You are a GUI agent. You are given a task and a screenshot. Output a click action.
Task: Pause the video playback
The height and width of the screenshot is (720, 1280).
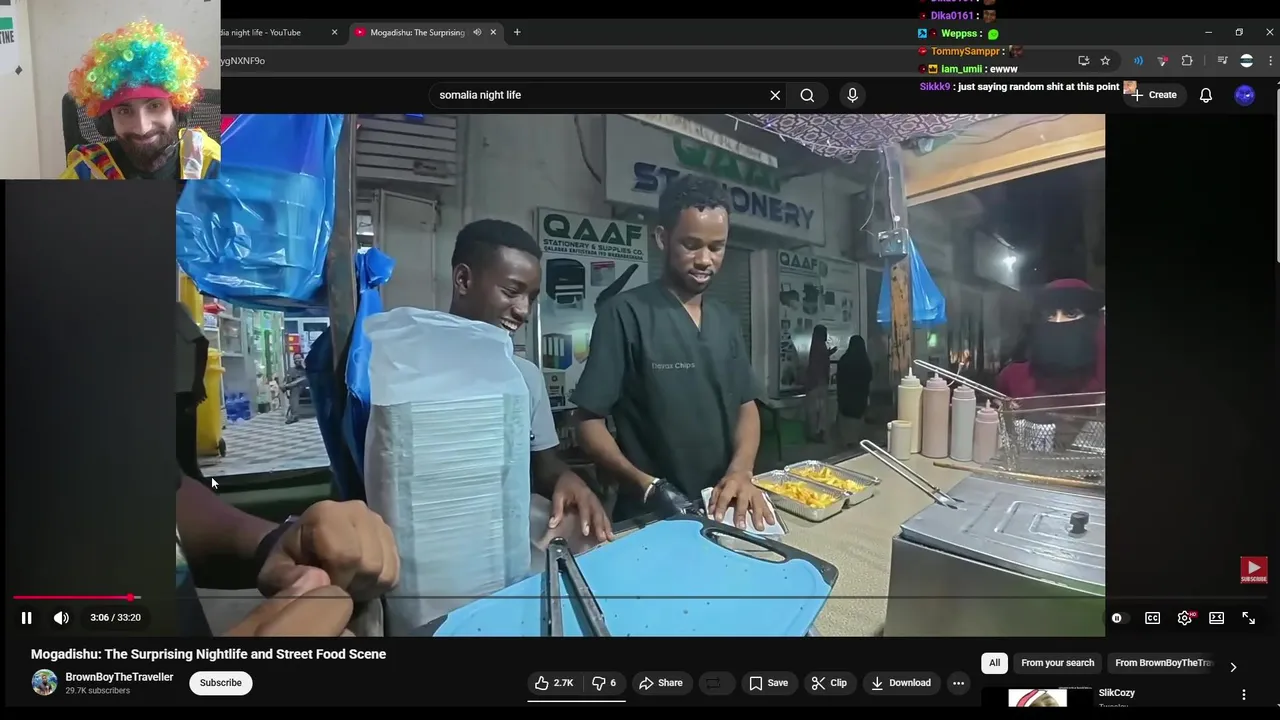tap(27, 618)
